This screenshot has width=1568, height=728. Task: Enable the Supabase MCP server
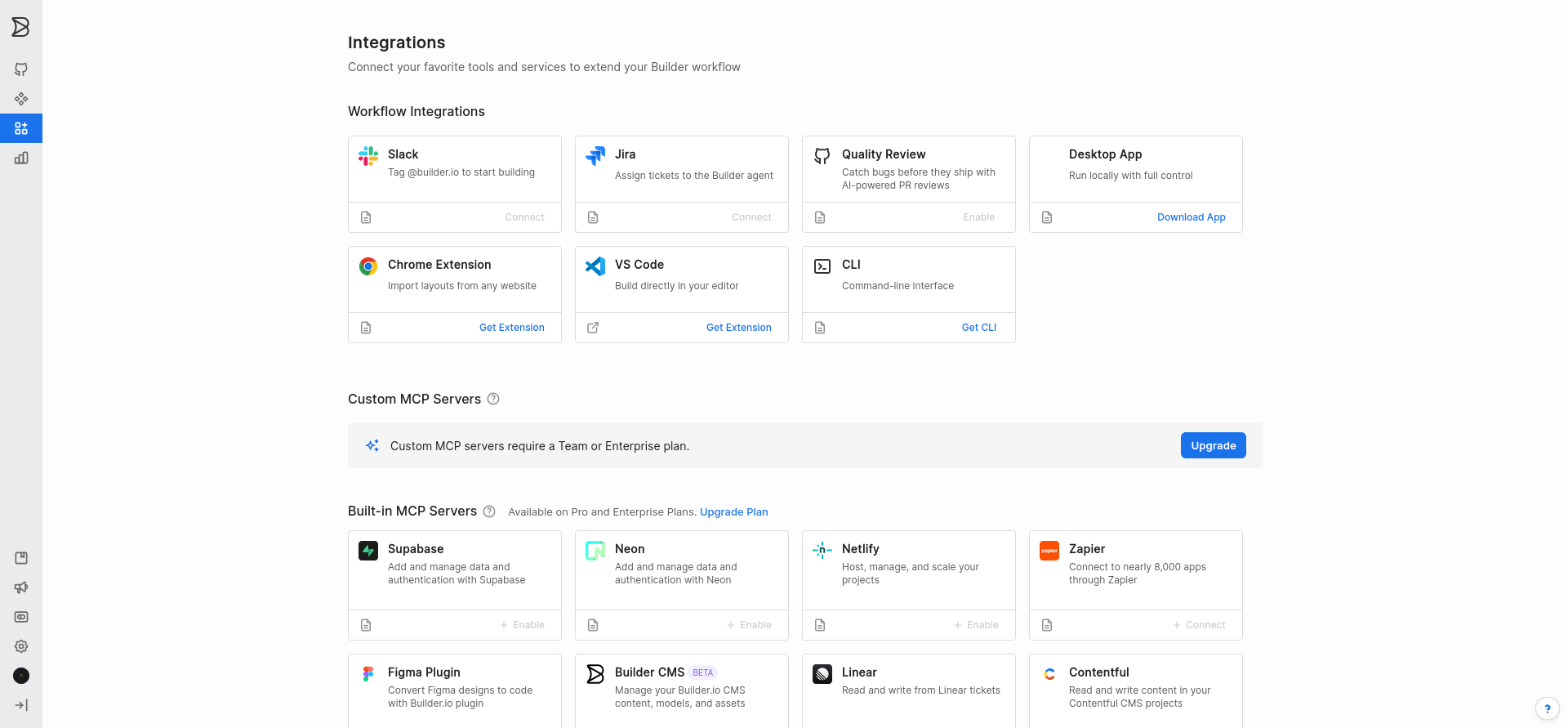coord(522,625)
